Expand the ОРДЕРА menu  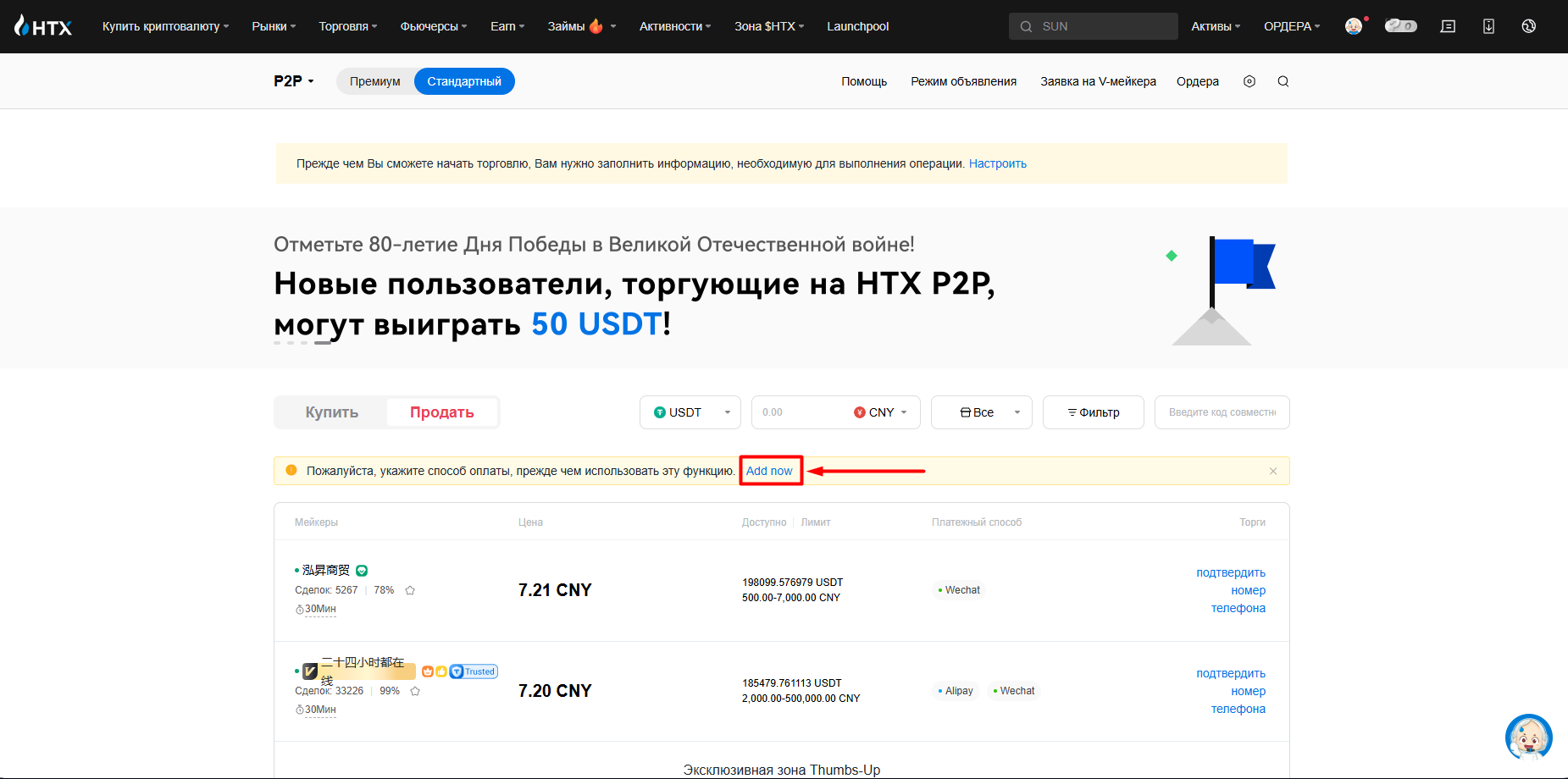pyautogui.click(x=1292, y=26)
